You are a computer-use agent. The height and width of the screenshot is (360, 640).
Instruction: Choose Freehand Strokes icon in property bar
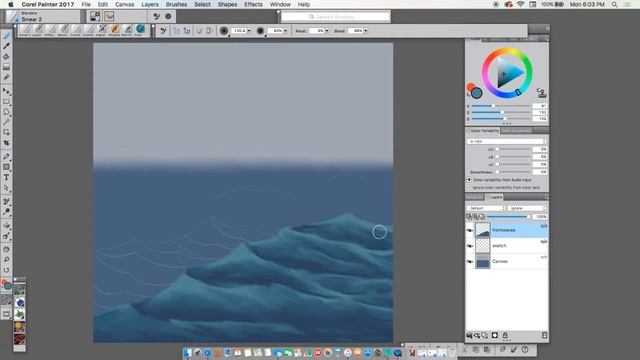(176, 31)
